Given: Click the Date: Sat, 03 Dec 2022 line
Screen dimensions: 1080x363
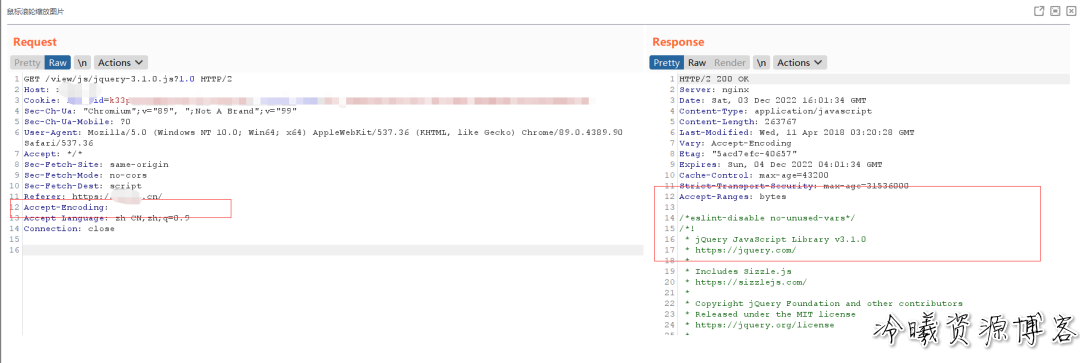Looking at the screenshot, I should click(773, 101).
